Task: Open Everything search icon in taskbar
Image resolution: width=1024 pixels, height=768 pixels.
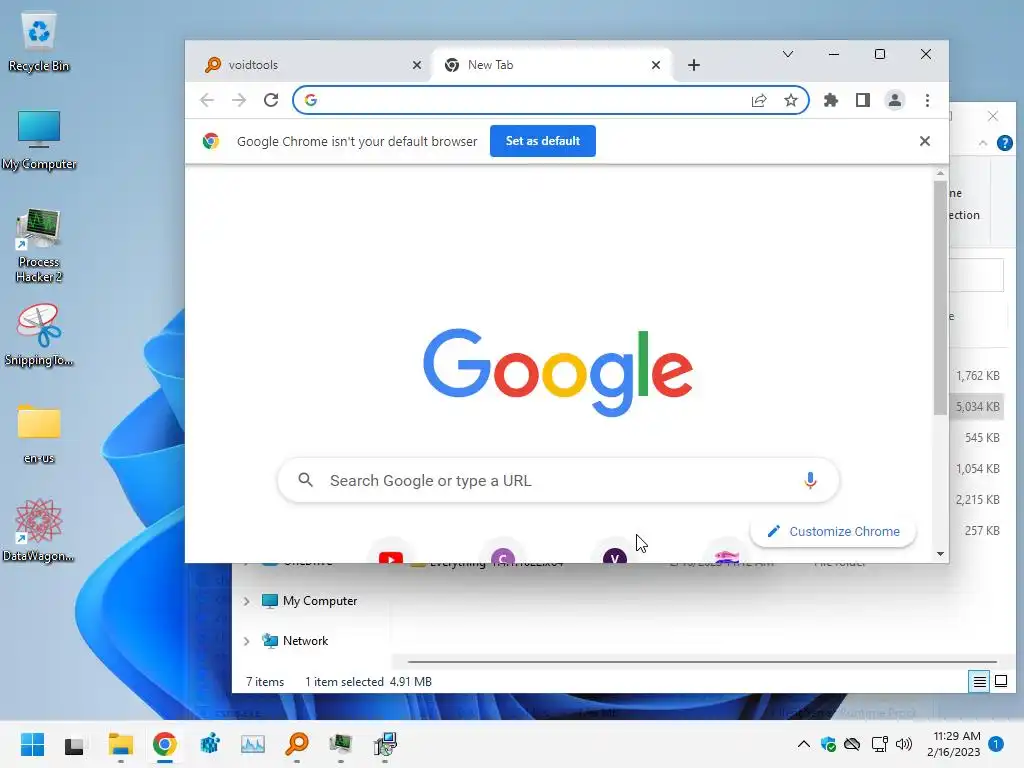Action: tap(296, 744)
